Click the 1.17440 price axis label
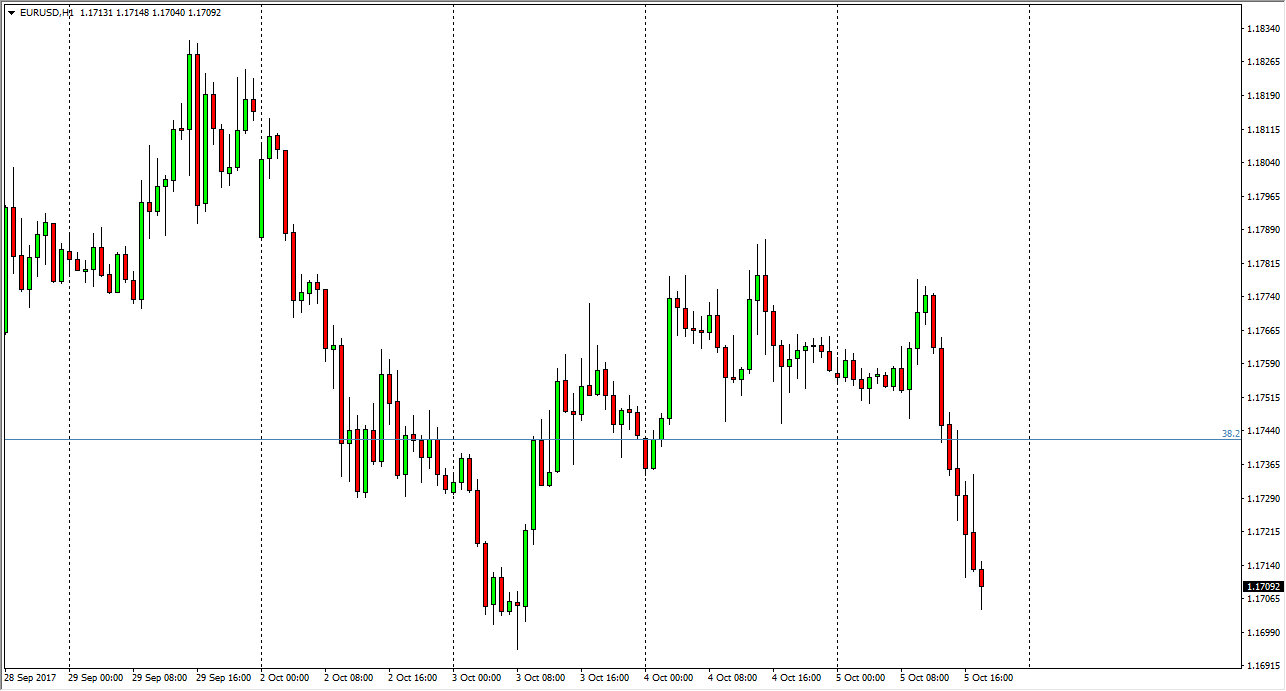The height and width of the screenshot is (691, 1286). [1262, 431]
